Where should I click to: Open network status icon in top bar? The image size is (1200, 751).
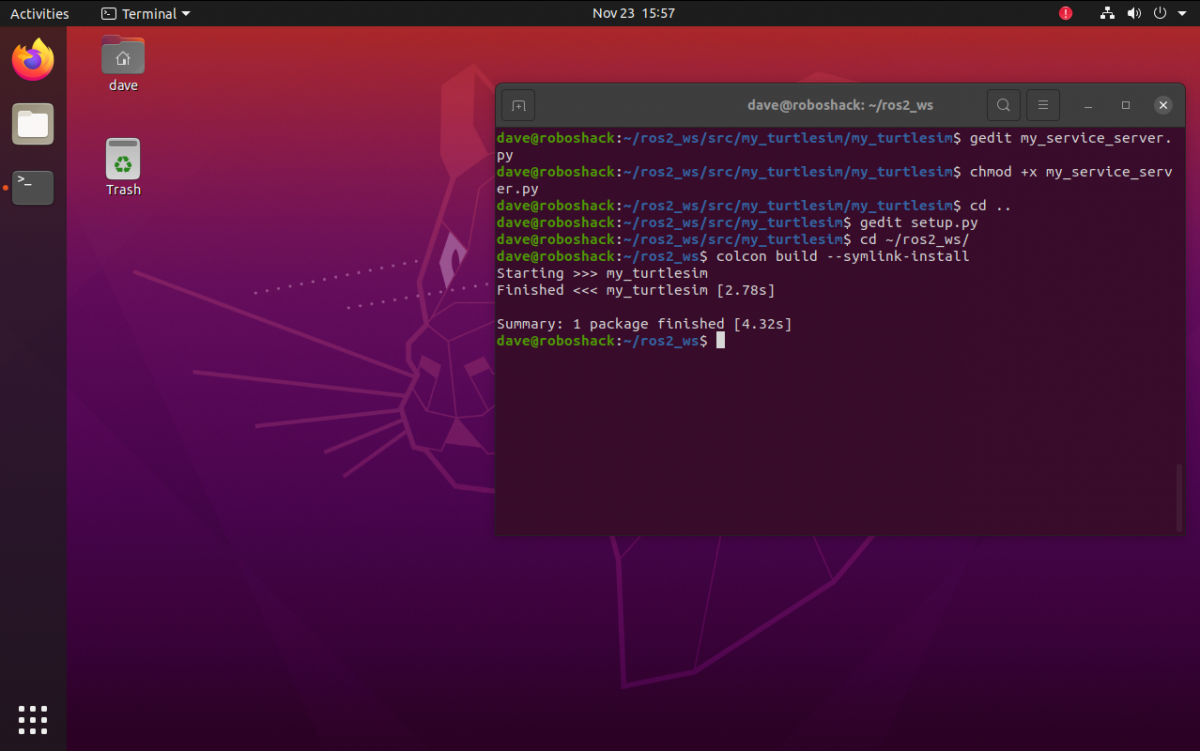1107,14
